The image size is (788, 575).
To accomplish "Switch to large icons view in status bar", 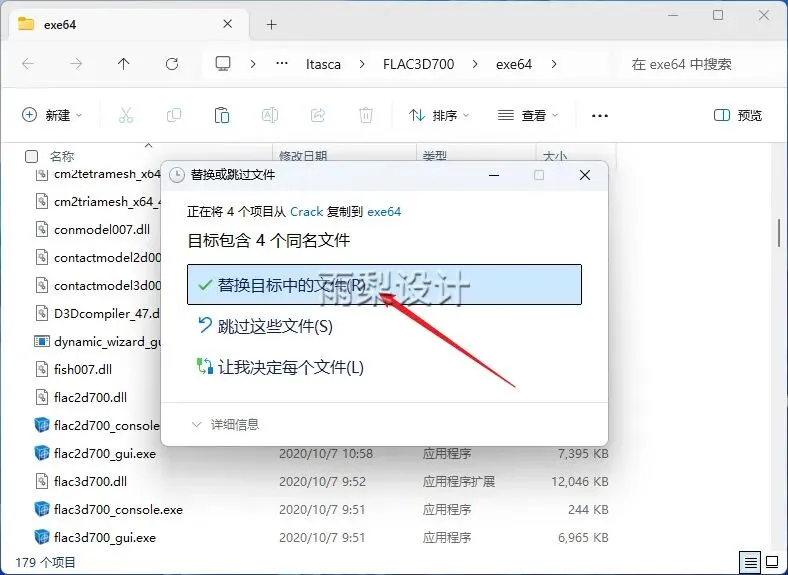I will pyautogui.click(x=772, y=561).
